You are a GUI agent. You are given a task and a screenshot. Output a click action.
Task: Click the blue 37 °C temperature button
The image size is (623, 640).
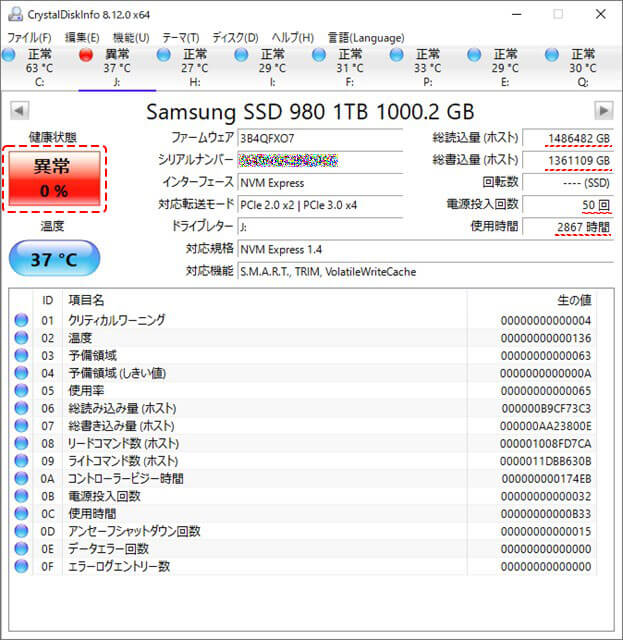click(x=54, y=258)
